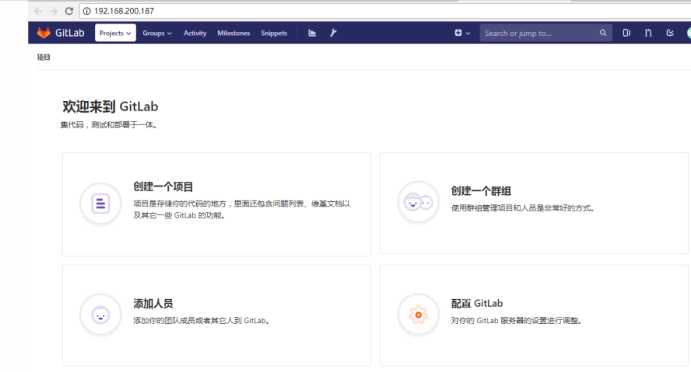Open the instance statistics chart icon
The image size is (691, 372).
tap(312, 33)
